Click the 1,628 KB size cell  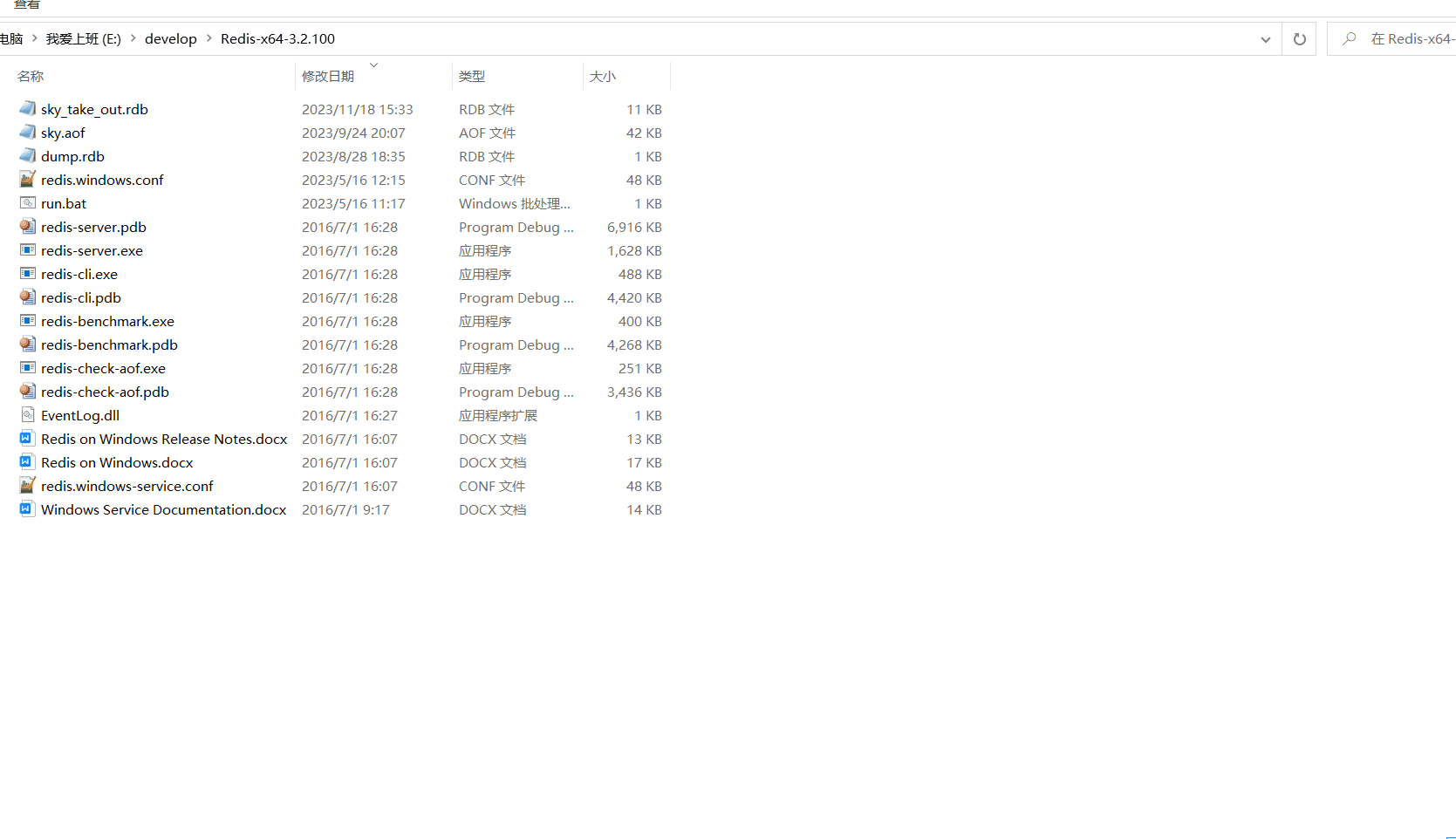(634, 250)
